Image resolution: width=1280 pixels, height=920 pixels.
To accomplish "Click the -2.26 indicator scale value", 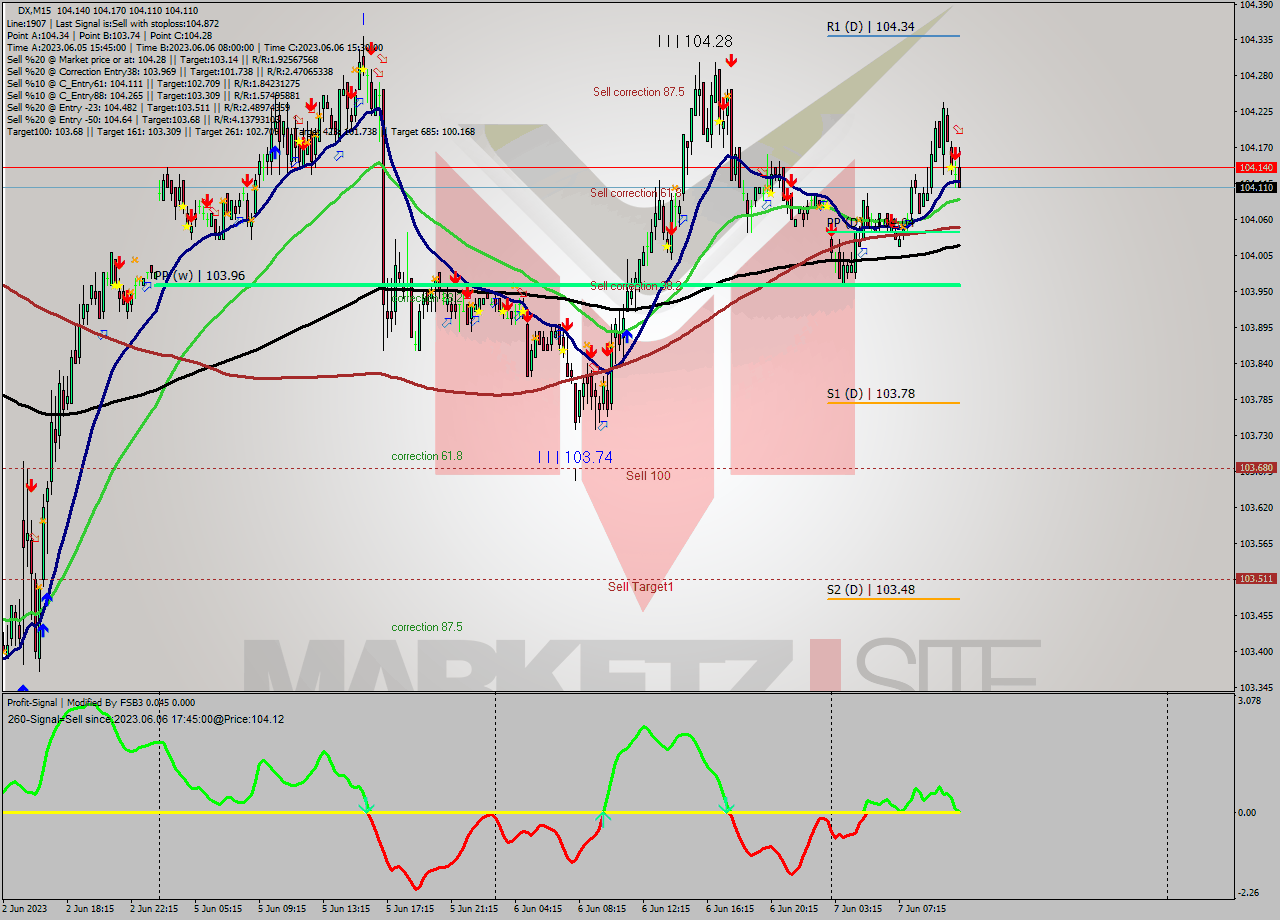I will [1249, 893].
